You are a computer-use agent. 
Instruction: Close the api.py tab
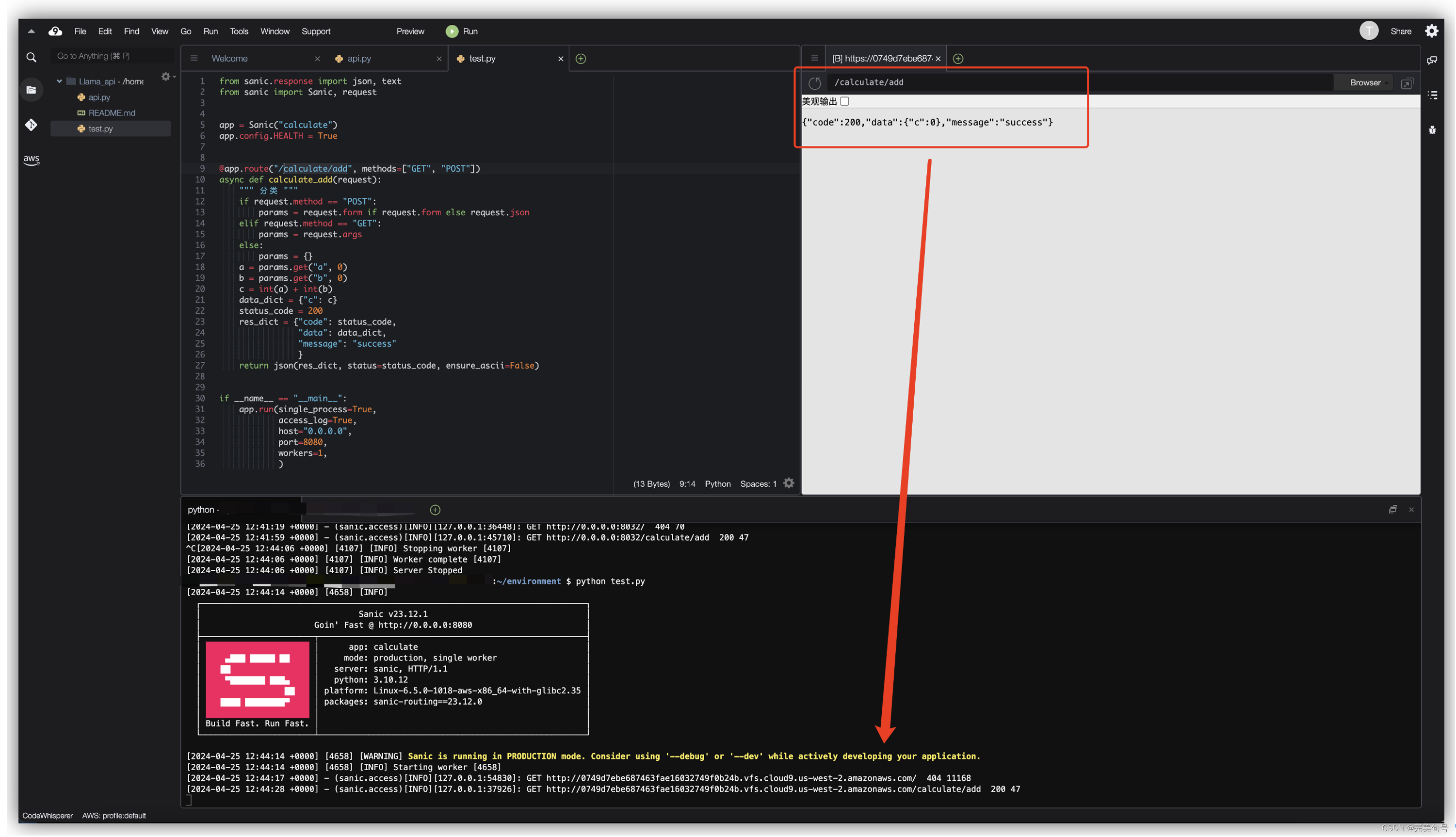coord(438,59)
